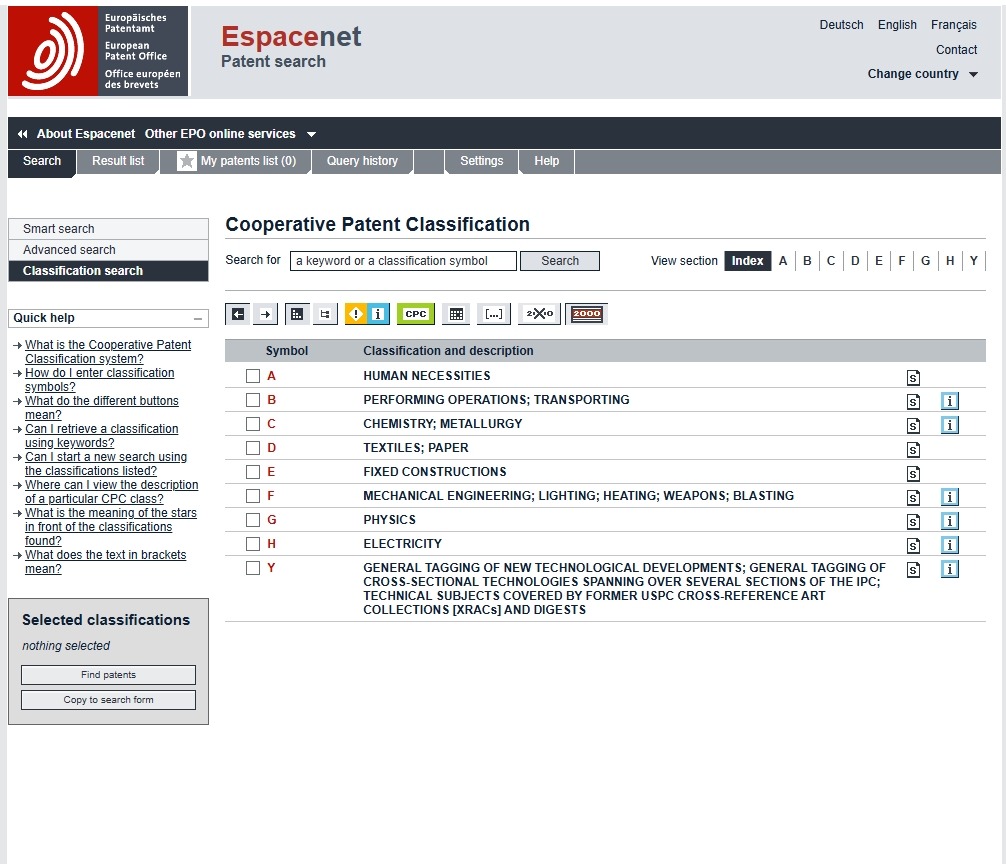Select Index in the View section bar
Screen dimensions: 1006x864
pyautogui.click(x=747, y=261)
